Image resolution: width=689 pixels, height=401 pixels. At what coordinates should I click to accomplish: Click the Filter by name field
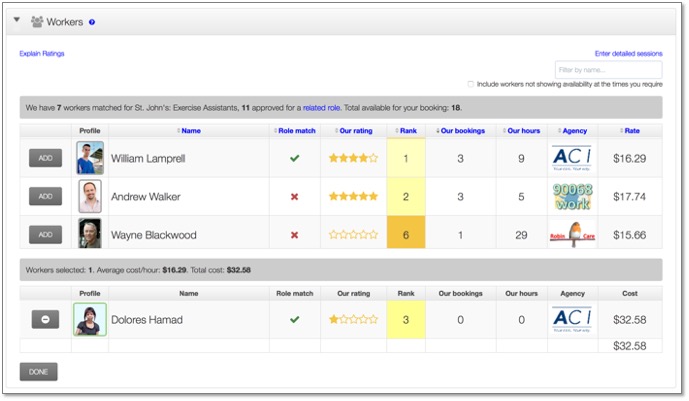(x=608, y=69)
